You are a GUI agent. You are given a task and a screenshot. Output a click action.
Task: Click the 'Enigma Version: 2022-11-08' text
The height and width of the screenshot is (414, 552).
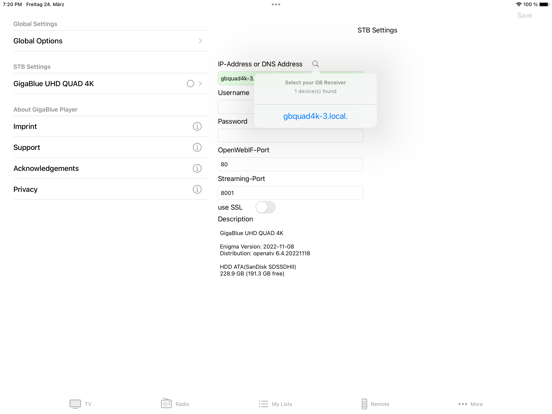[x=257, y=246]
